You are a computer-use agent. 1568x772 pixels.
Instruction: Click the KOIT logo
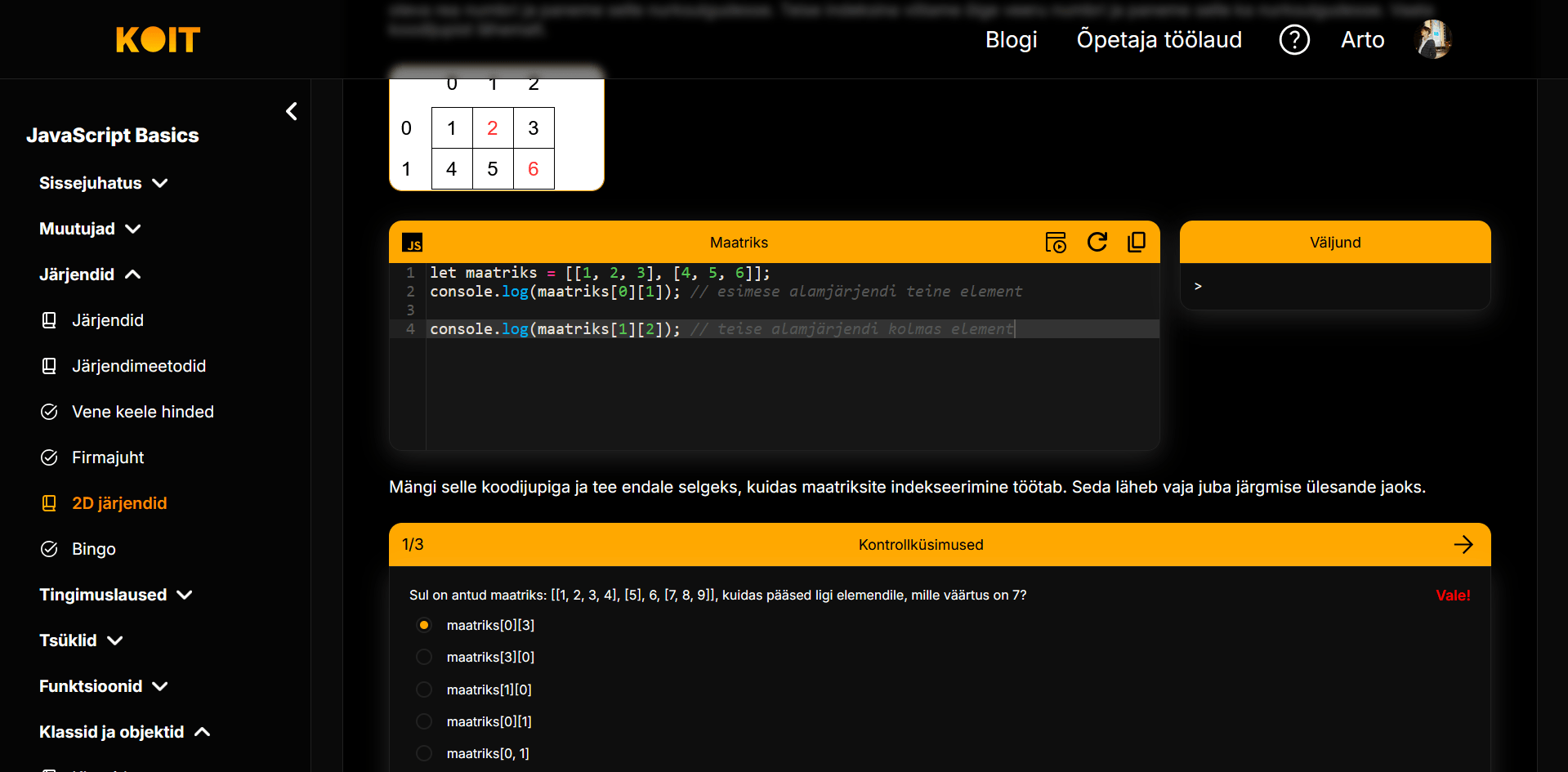158,39
